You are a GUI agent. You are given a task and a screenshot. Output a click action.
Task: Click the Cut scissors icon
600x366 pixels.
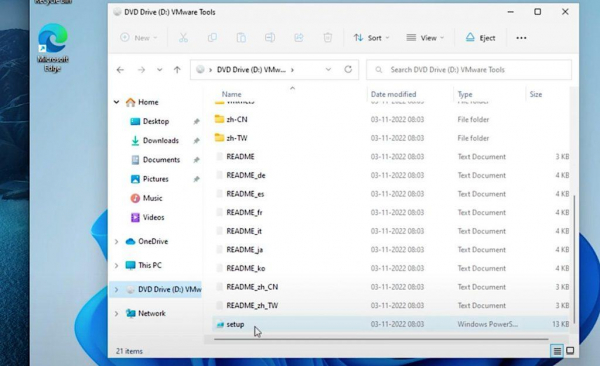click(x=183, y=38)
